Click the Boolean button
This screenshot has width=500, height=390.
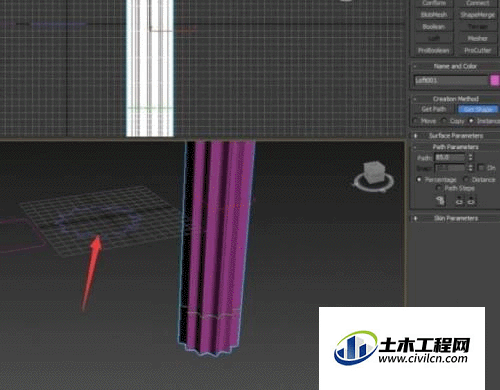point(433,27)
